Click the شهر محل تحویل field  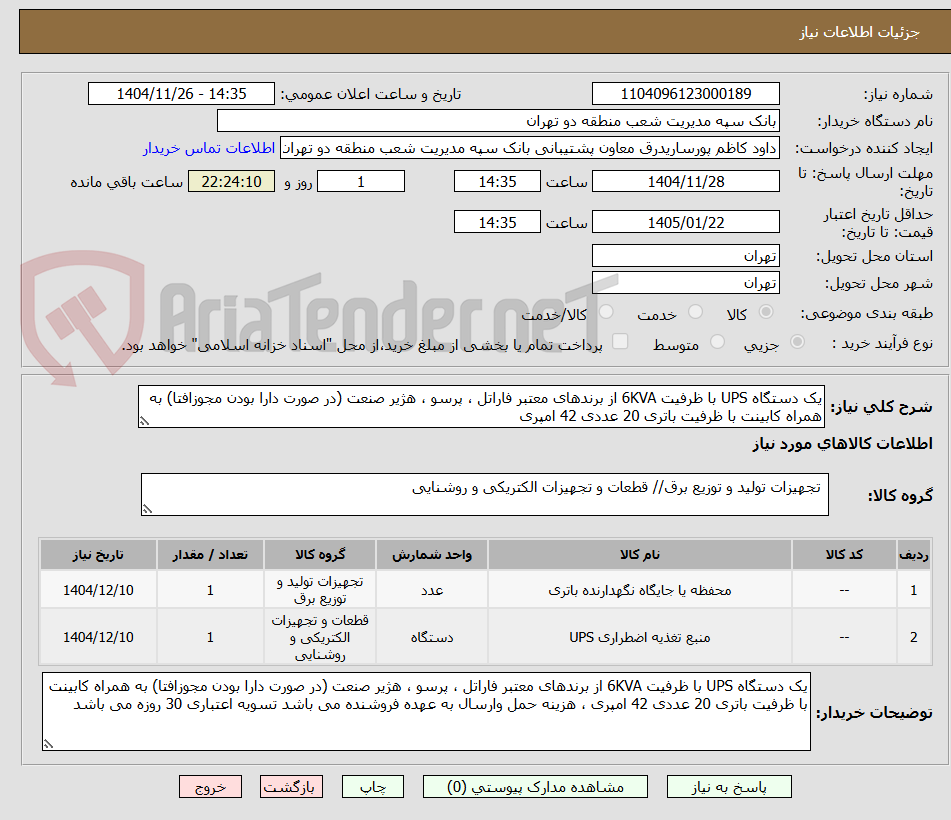pos(685,283)
